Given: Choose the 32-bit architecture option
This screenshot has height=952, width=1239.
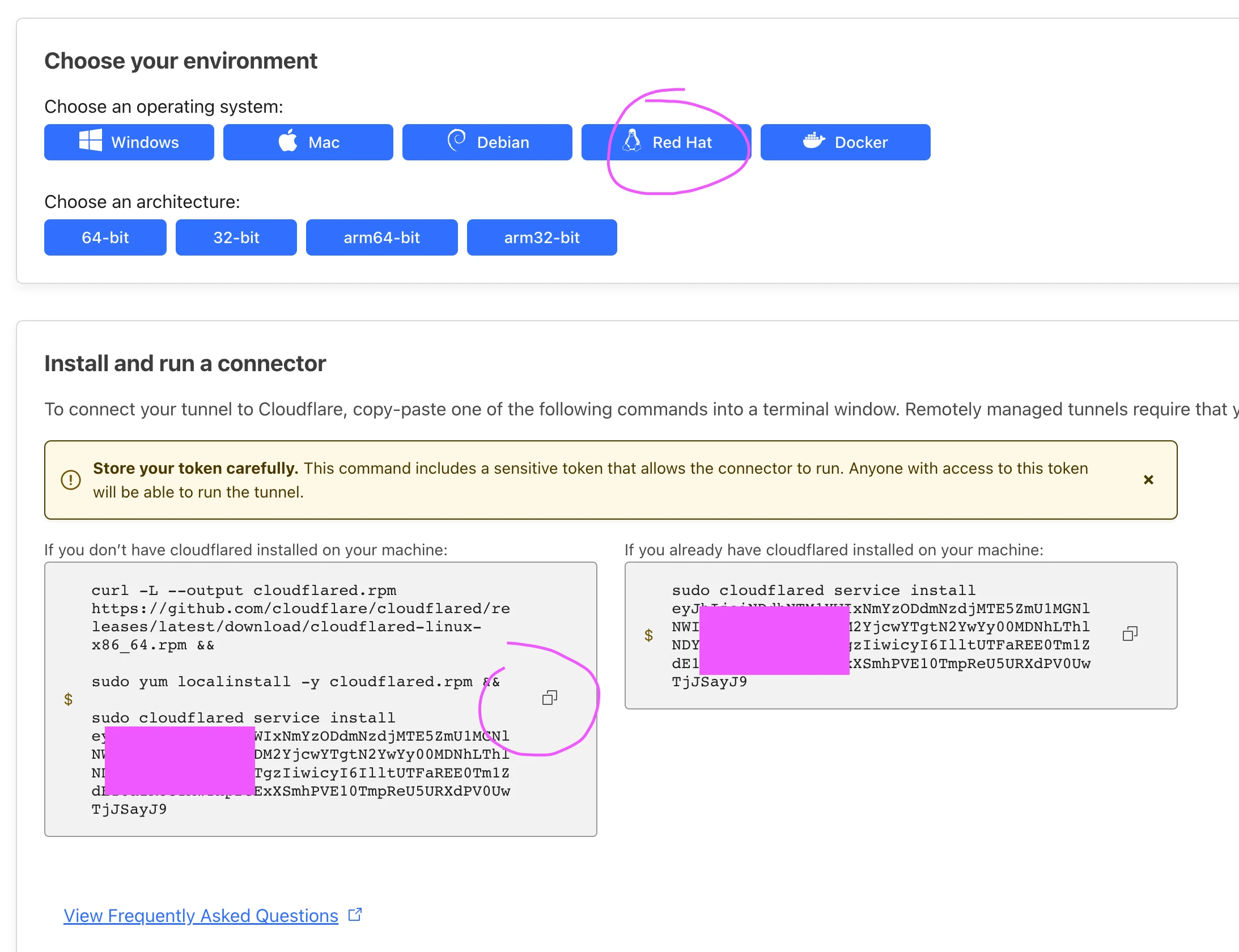Looking at the screenshot, I should pyautogui.click(x=236, y=237).
